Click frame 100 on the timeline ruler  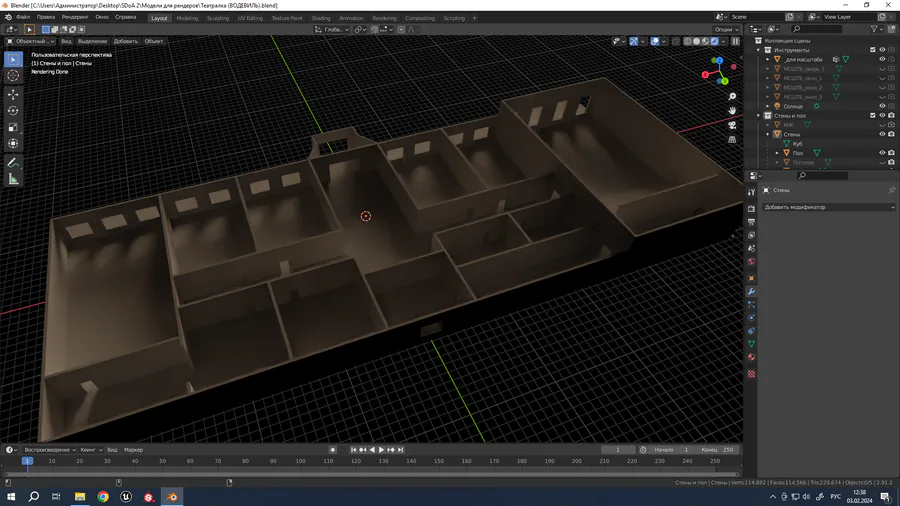point(301,461)
